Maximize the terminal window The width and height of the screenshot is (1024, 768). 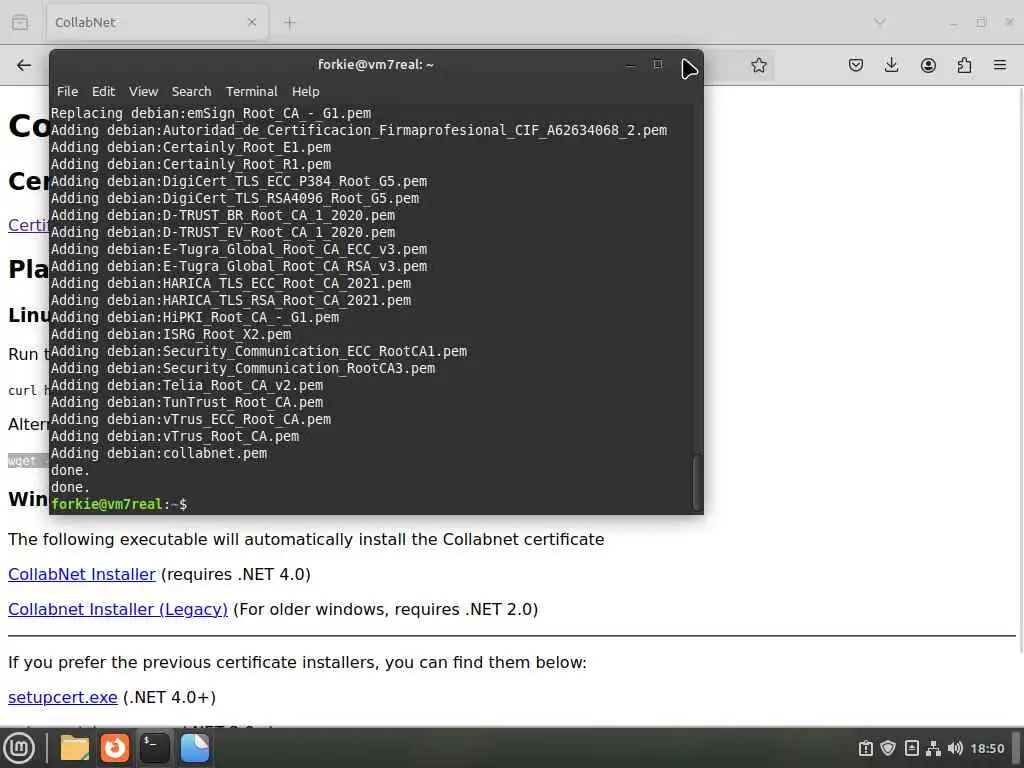(658, 64)
